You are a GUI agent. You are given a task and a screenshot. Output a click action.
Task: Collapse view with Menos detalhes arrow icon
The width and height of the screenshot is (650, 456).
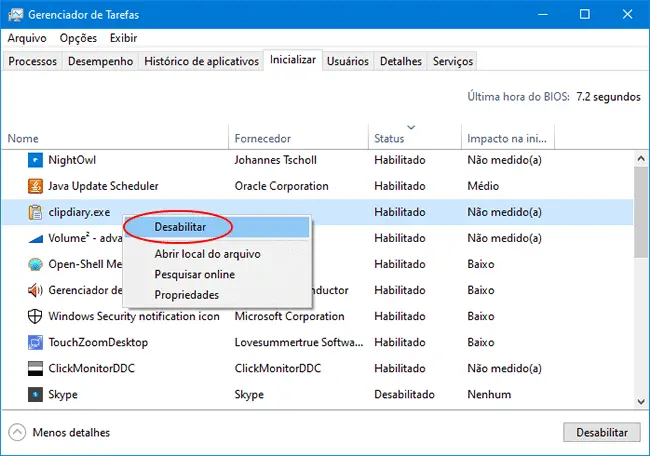(17, 433)
